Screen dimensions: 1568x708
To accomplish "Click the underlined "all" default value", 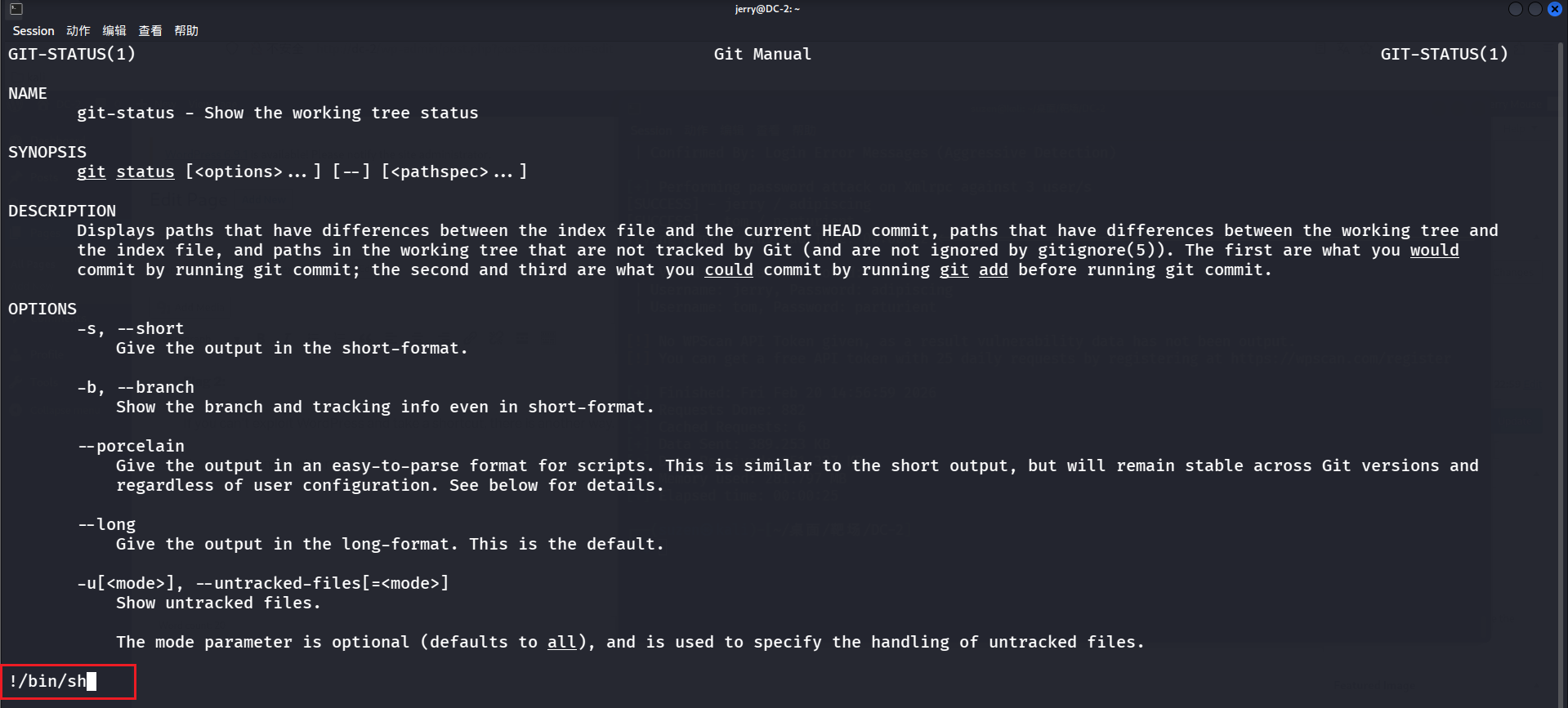I will tap(561, 642).
